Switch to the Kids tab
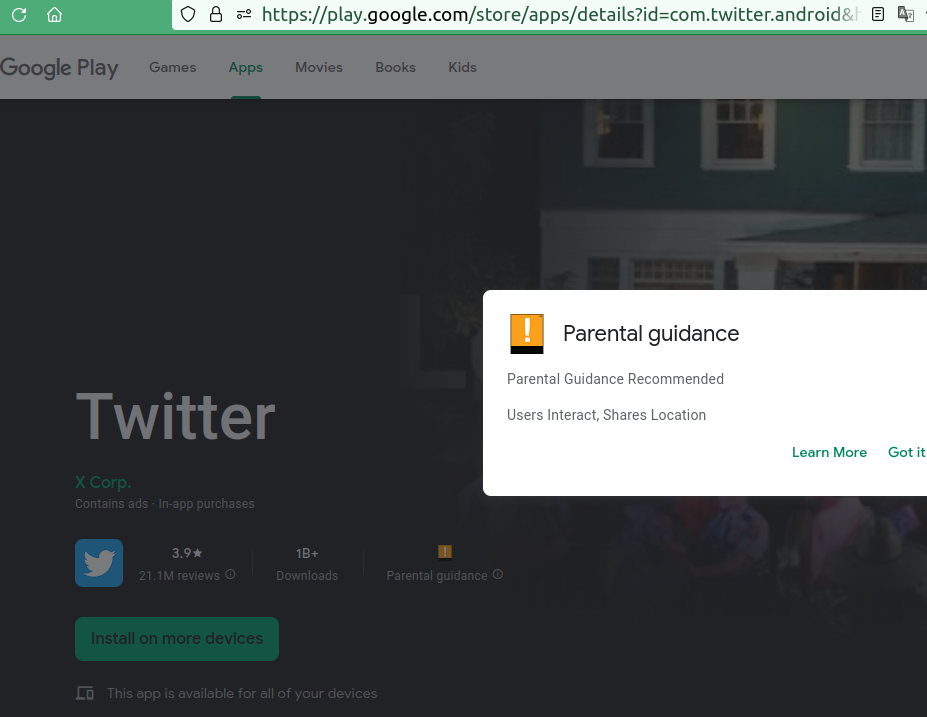The image size is (927, 717). click(x=462, y=67)
